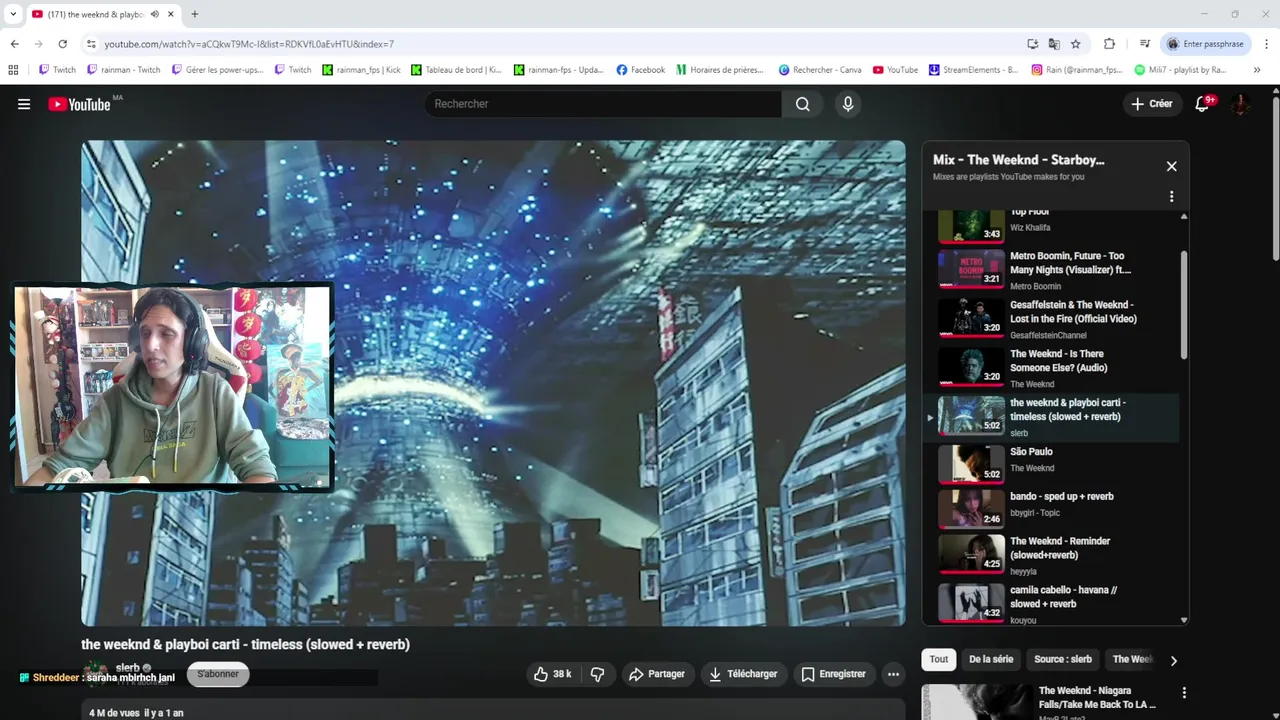Open more actions ellipsis under video
This screenshot has width=1280, height=720.
point(893,674)
